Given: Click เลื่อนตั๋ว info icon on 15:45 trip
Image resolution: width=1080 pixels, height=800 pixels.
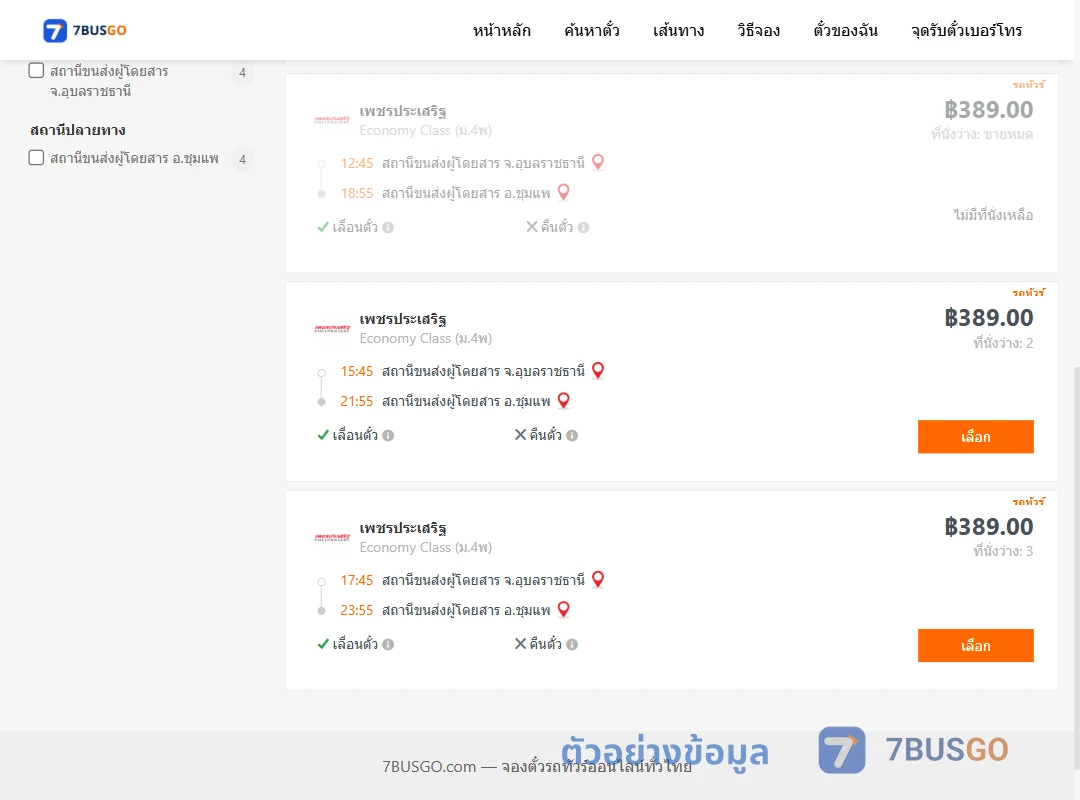Looking at the screenshot, I should [x=388, y=435].
